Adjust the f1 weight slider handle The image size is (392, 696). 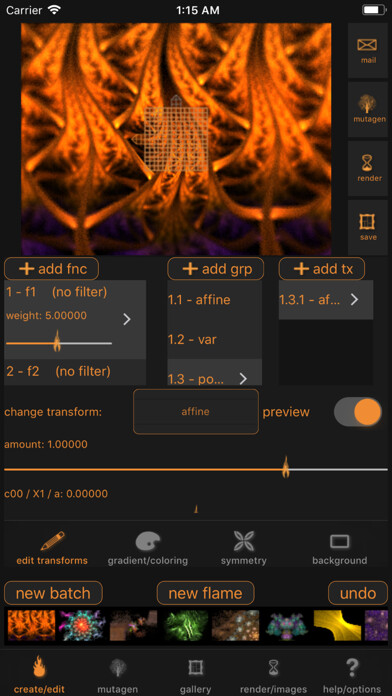coord(57,342)
